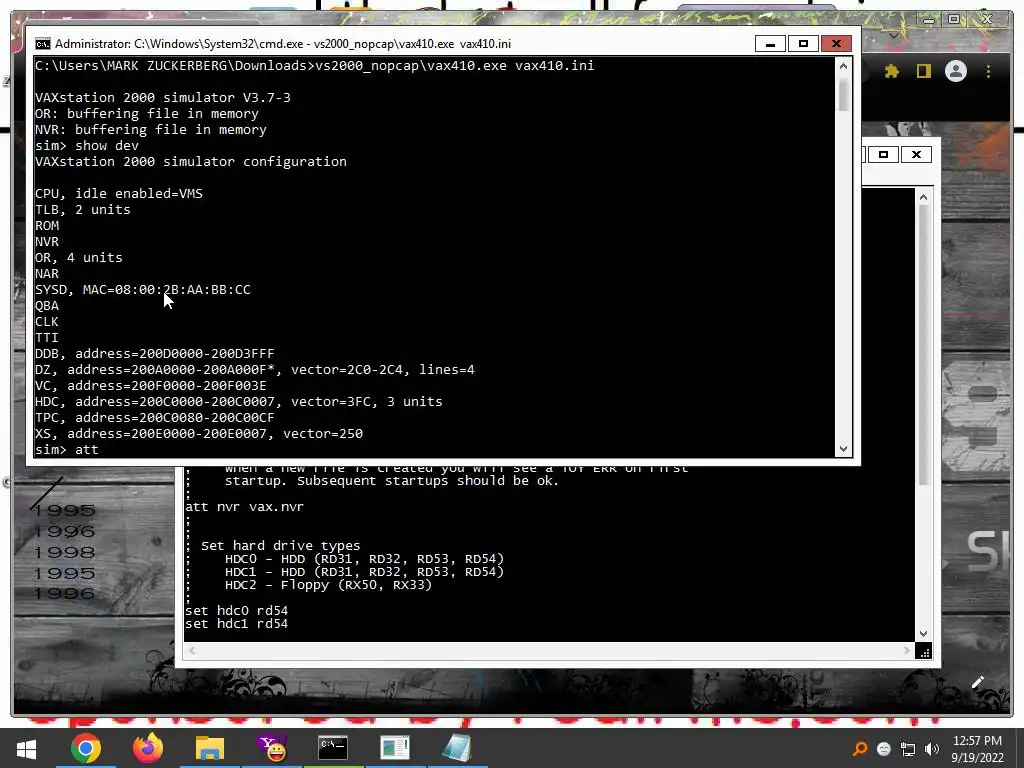Click 'HDC2 - Floppy (RX50, RX33)' line
Screen dimensions: 1024x768
(x=328, y=585)
